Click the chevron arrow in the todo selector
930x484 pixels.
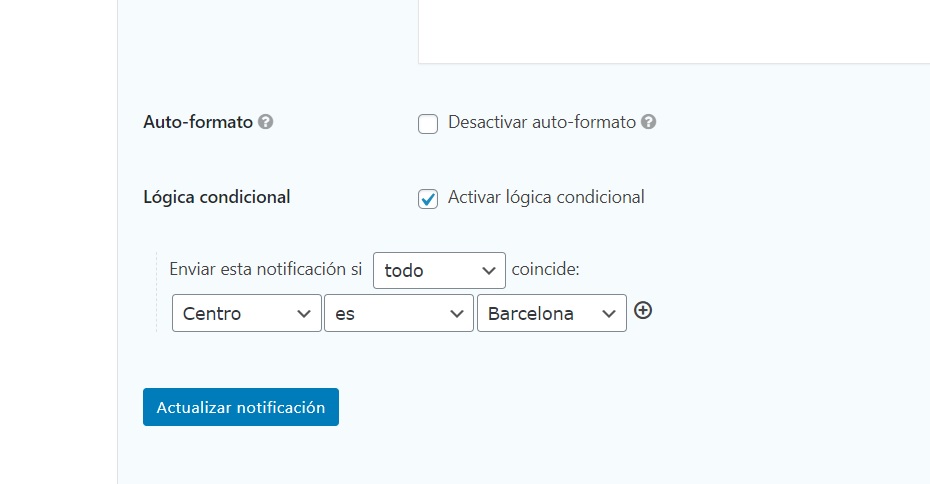point(489,271)
